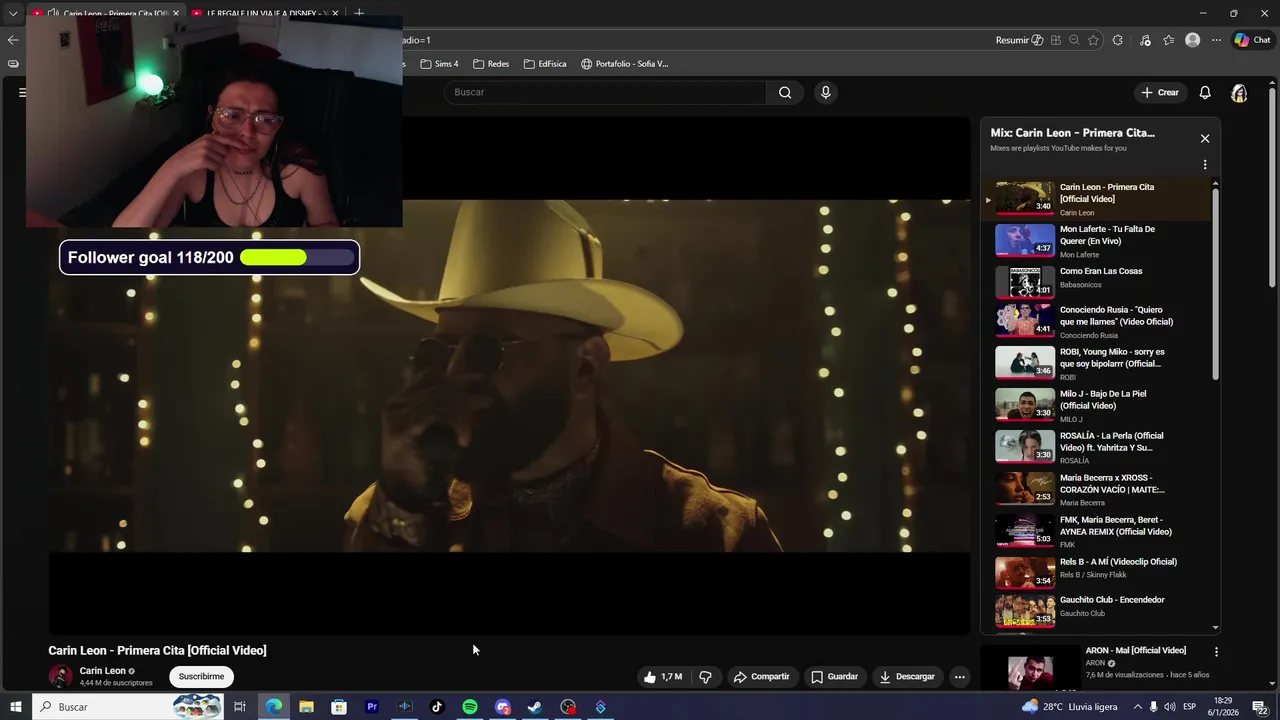The width and height of the screenshot is (1280, 720).
Task: Open split screen icon in address bar
Action: click(1055, 40)
